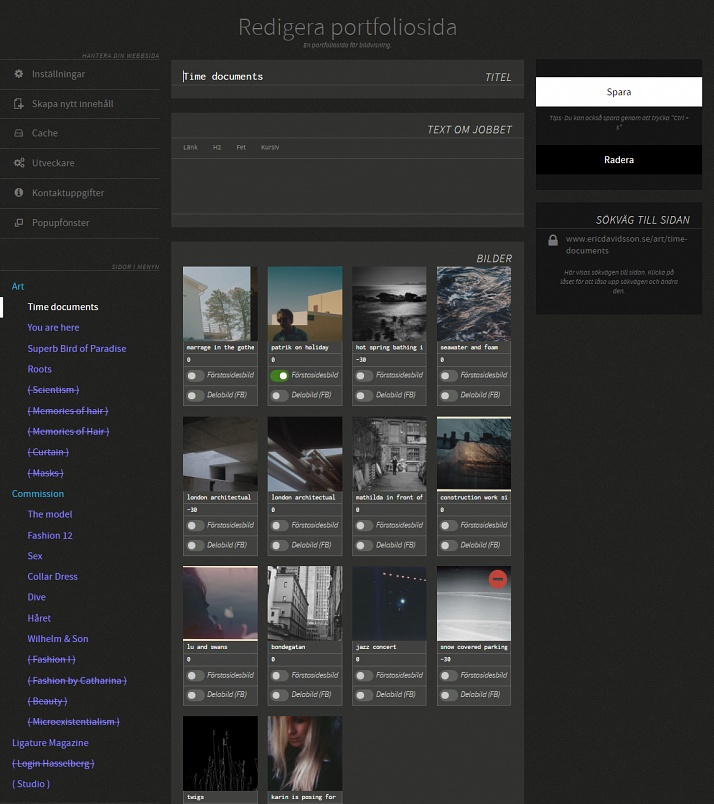714x804 pixels.
Task: Toggle Delabild (FB) for hot spring bathing
Action: point(364,395)
